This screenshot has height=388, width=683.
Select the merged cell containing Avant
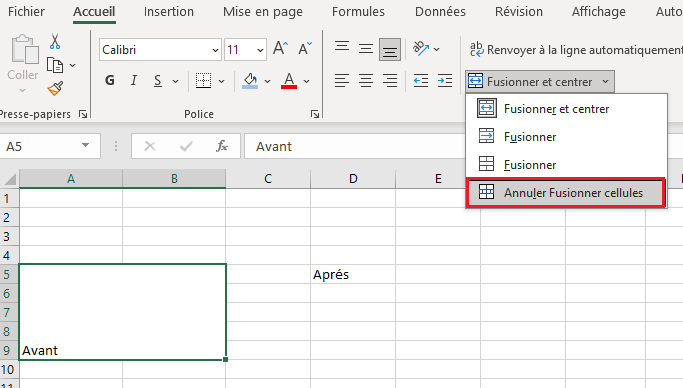click(122, 312)
